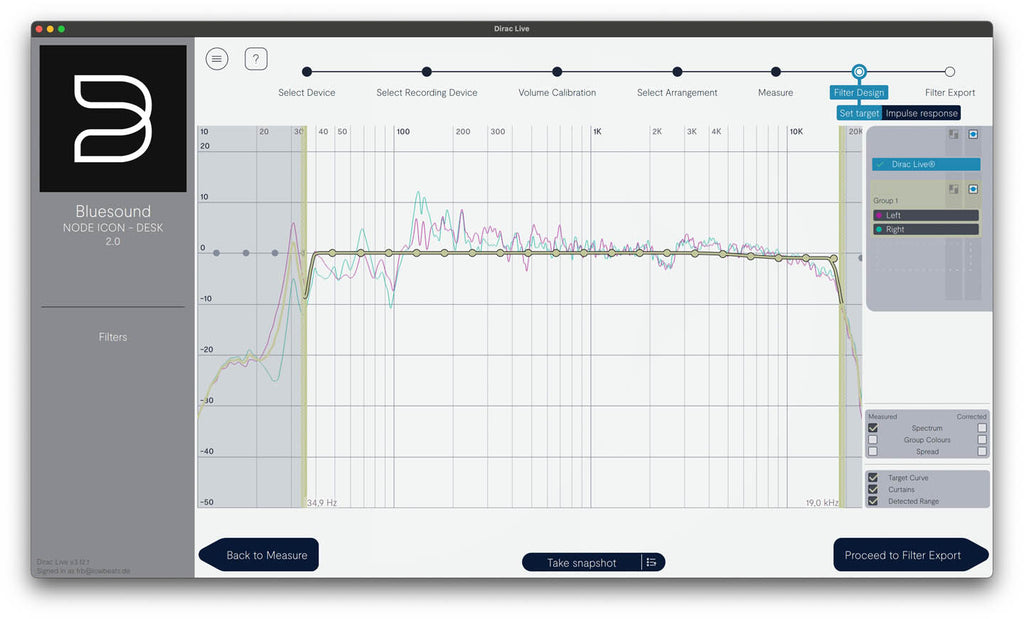Viewport: 1024px width, 619px height.
Task: Uncheck the Curtains checkbox
Action: tap(873, 490)
